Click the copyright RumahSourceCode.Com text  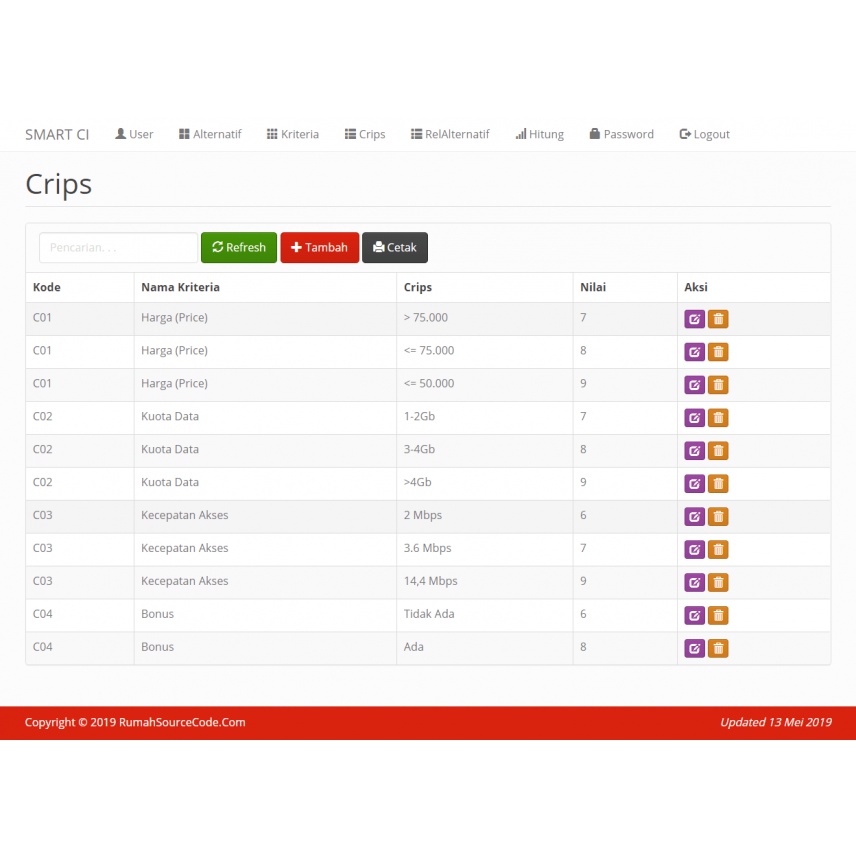(x=135, y=722)
